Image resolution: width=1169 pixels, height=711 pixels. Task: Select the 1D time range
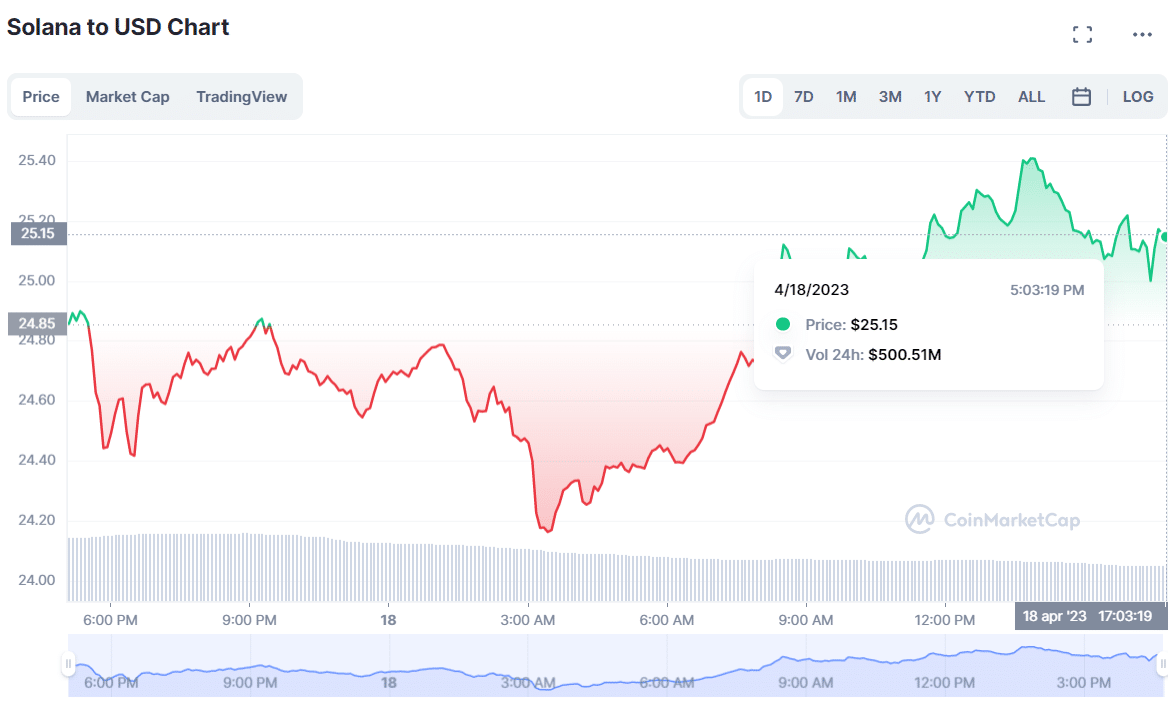[763, 97]
